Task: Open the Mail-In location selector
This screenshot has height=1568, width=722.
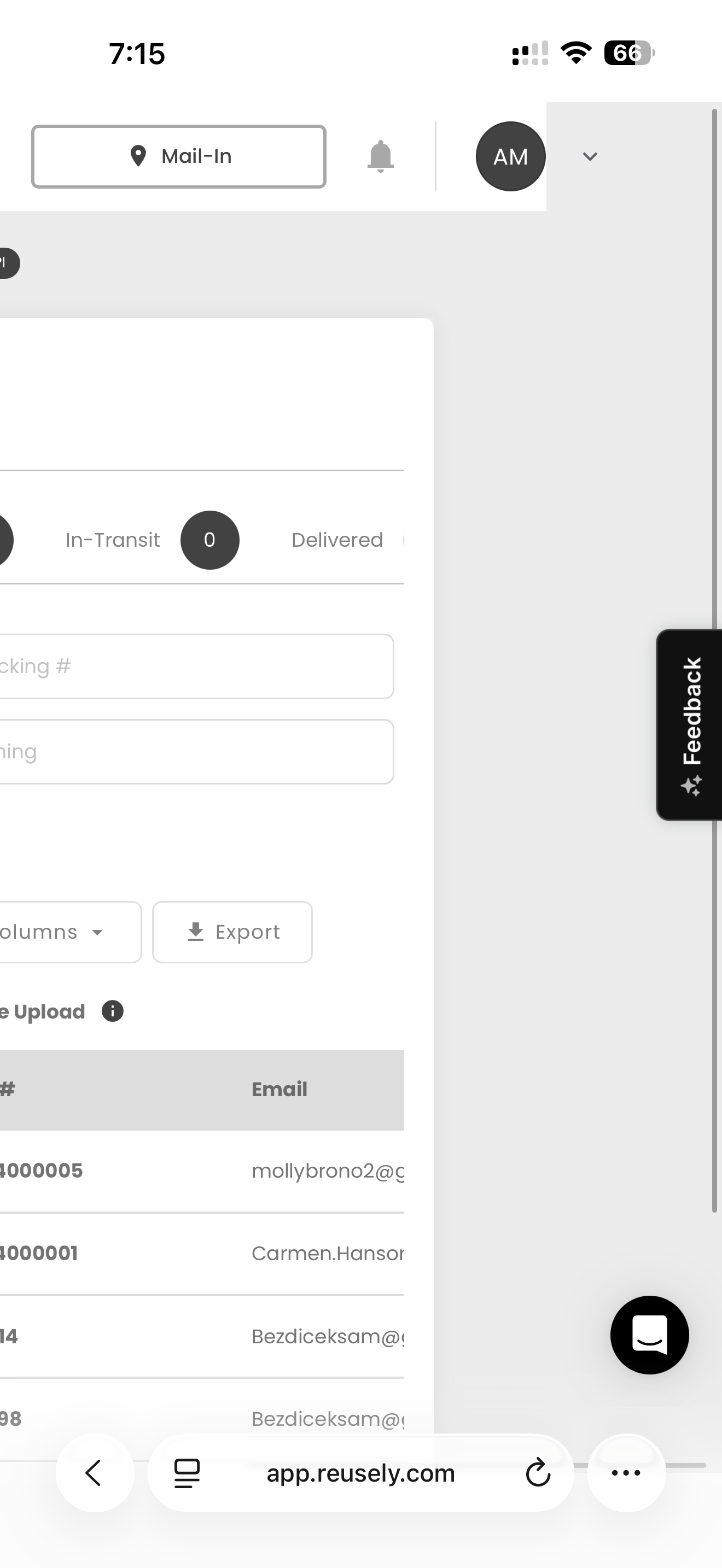Action: tap(178, 156)
